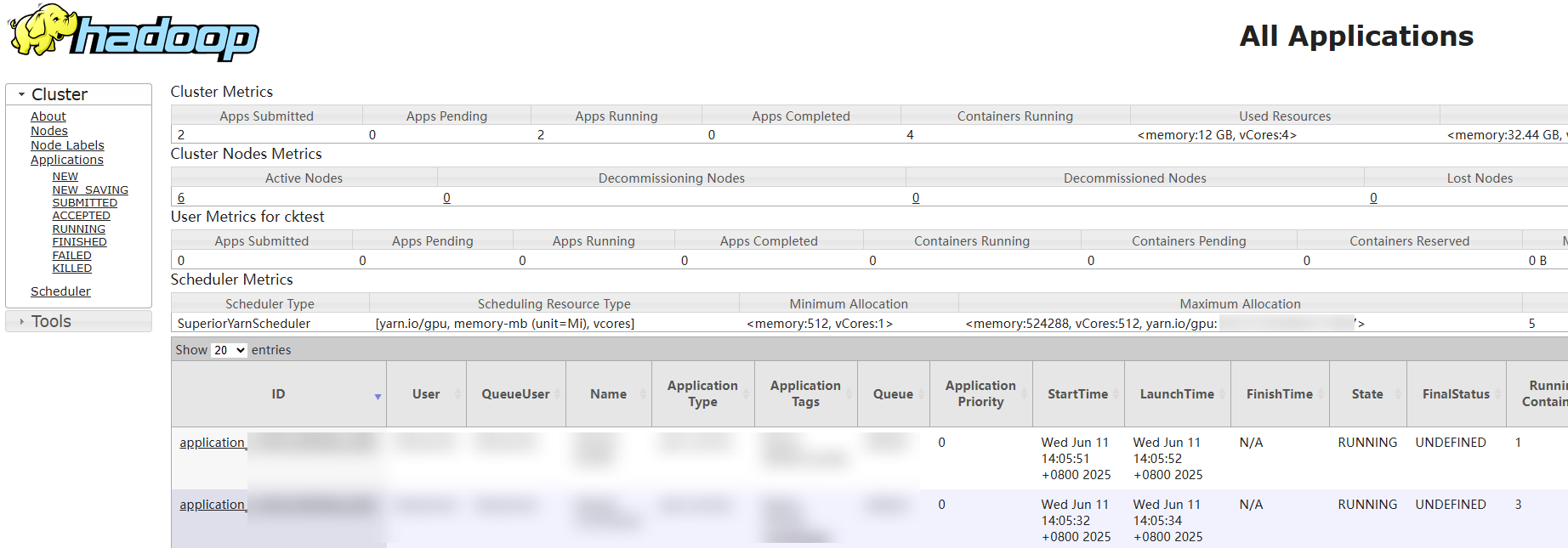Open the Applications link
This screenshot has width=1568, height=548.
pos(67,160)
